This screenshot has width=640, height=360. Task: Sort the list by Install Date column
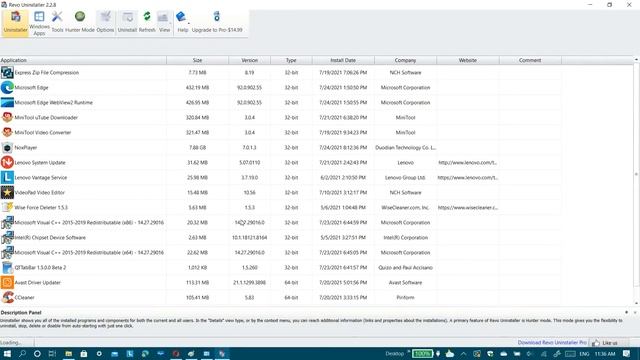(x=343, y=60)
